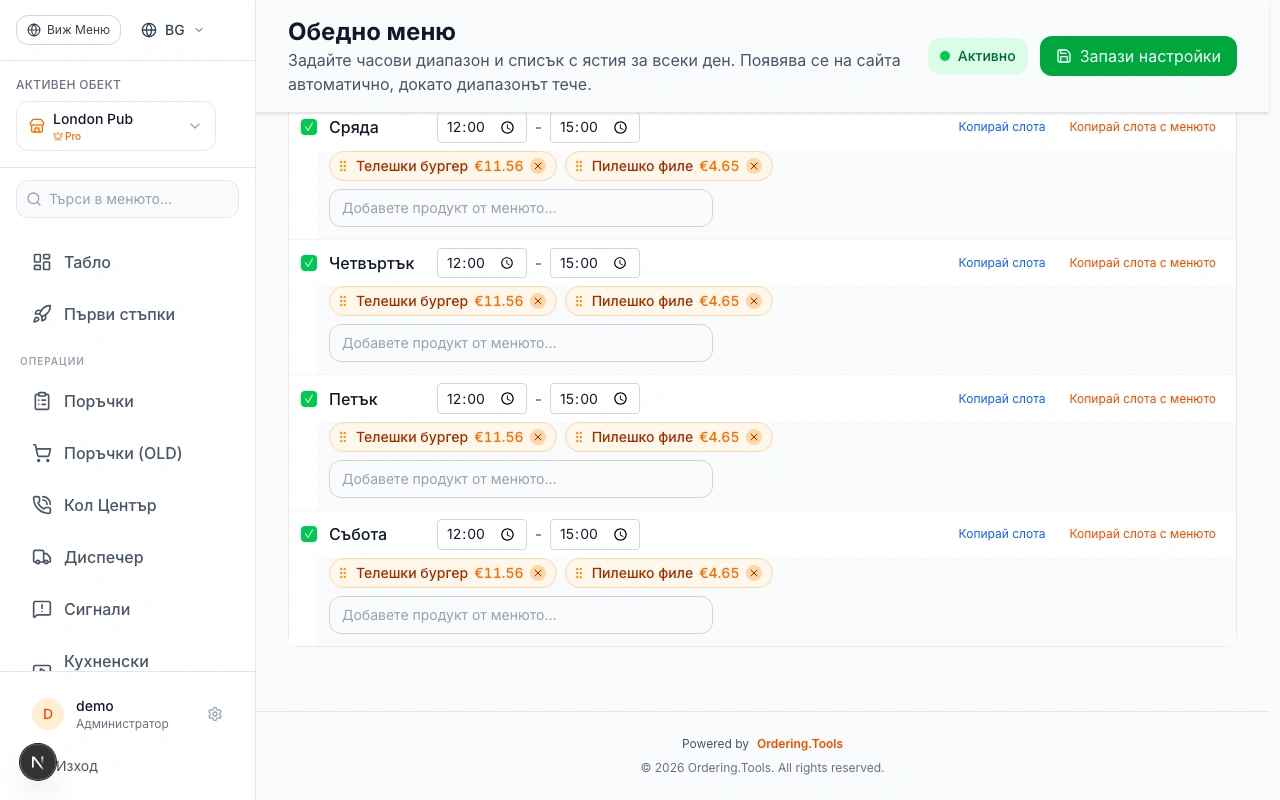
Task: Open the BG language dropdown
Action: point(173,30)
